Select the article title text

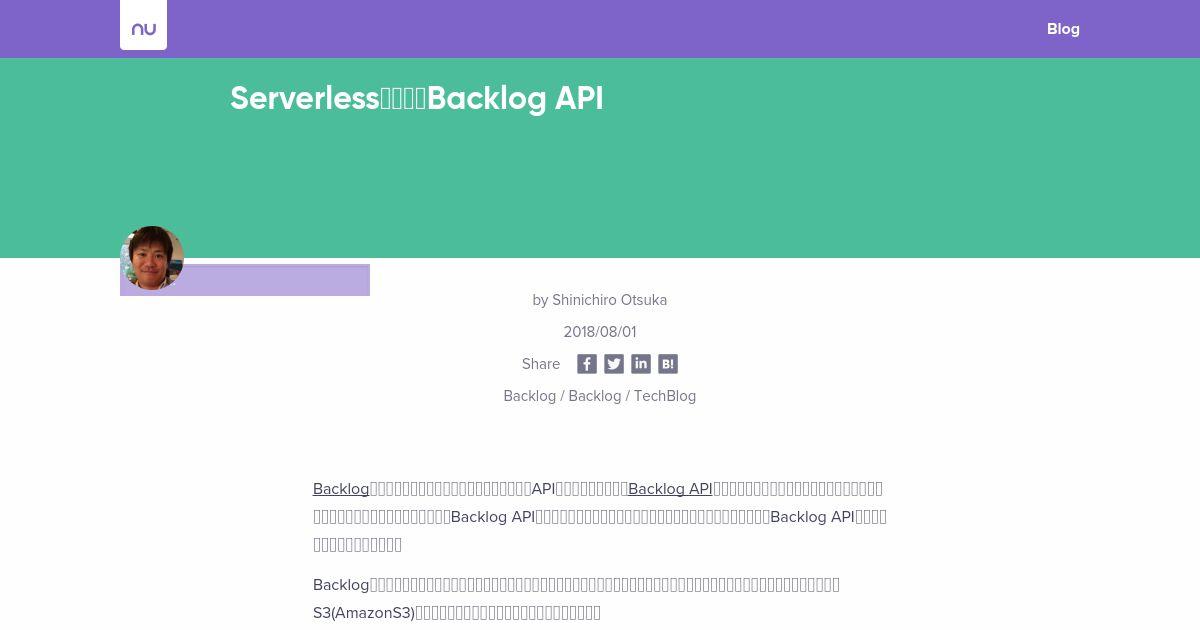(417, 98)
